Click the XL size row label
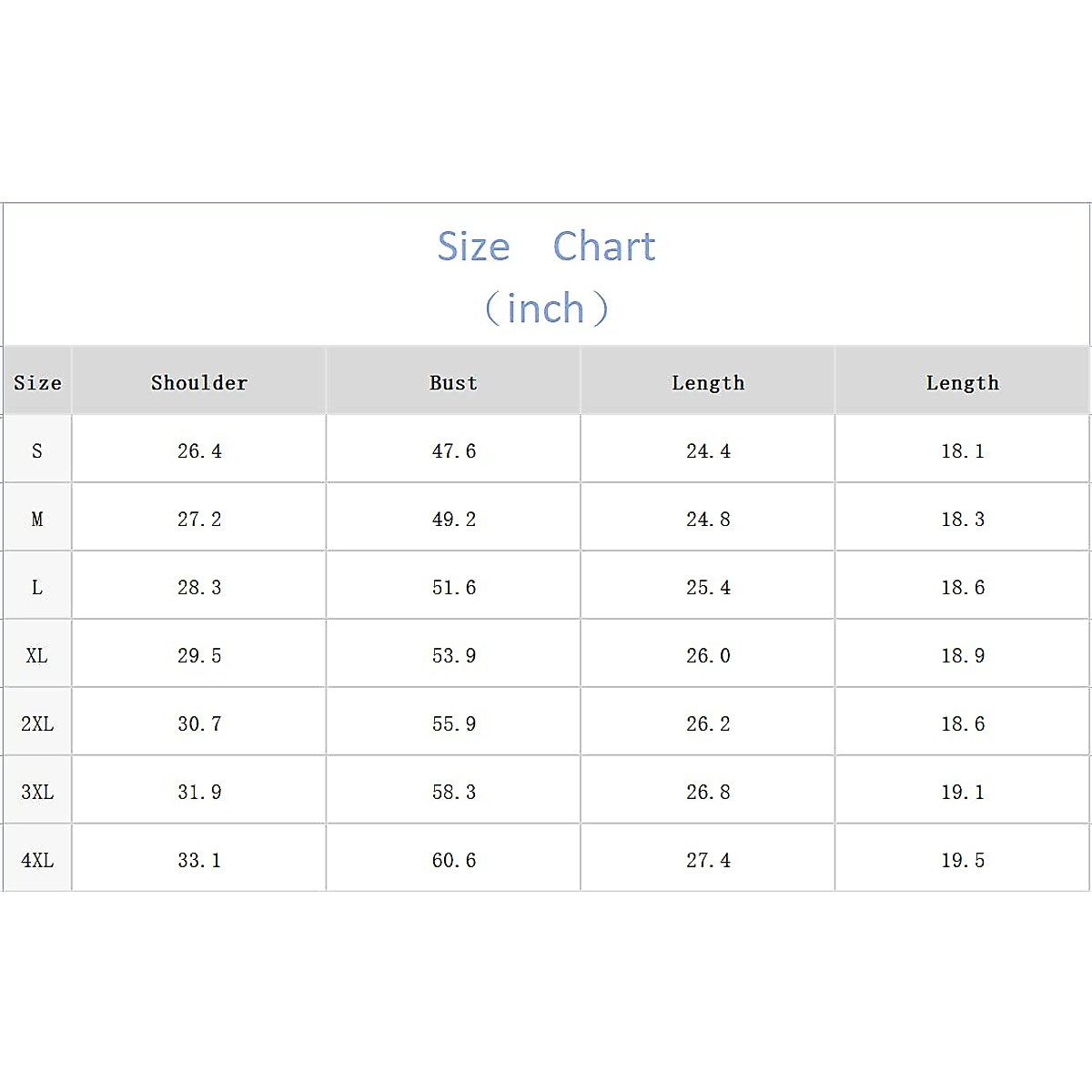Screen dimensions: 1092x1092 tap(37, 656)
